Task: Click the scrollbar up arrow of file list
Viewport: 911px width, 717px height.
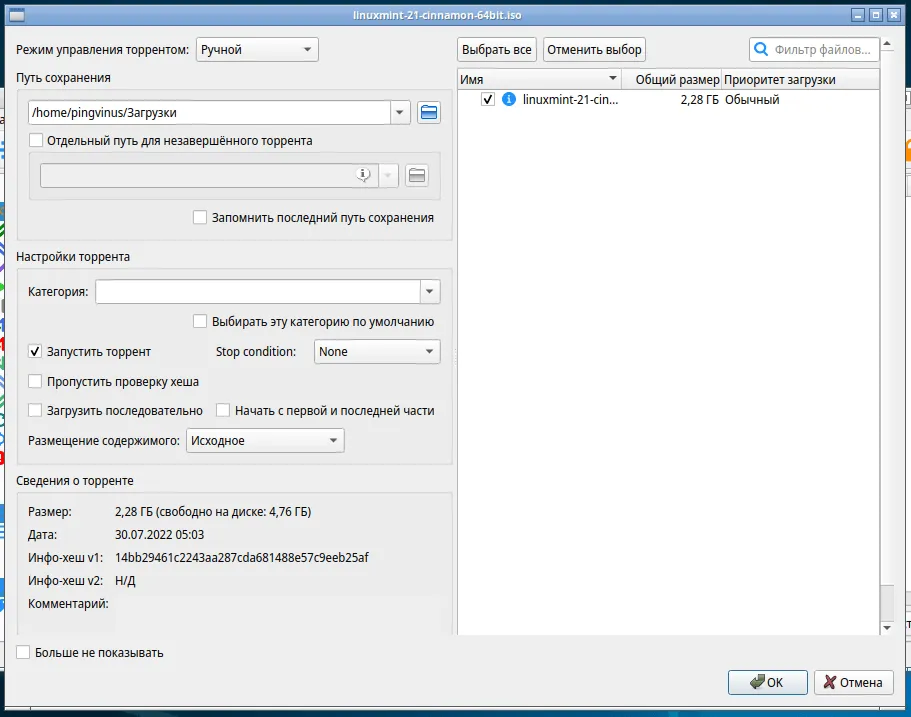Action: (887, 44)
